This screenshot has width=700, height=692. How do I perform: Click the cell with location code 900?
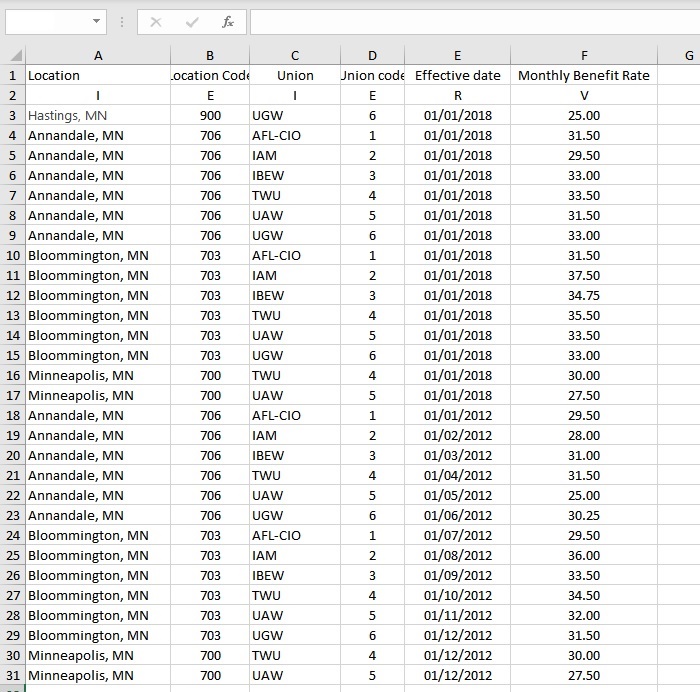coord(210,116)
